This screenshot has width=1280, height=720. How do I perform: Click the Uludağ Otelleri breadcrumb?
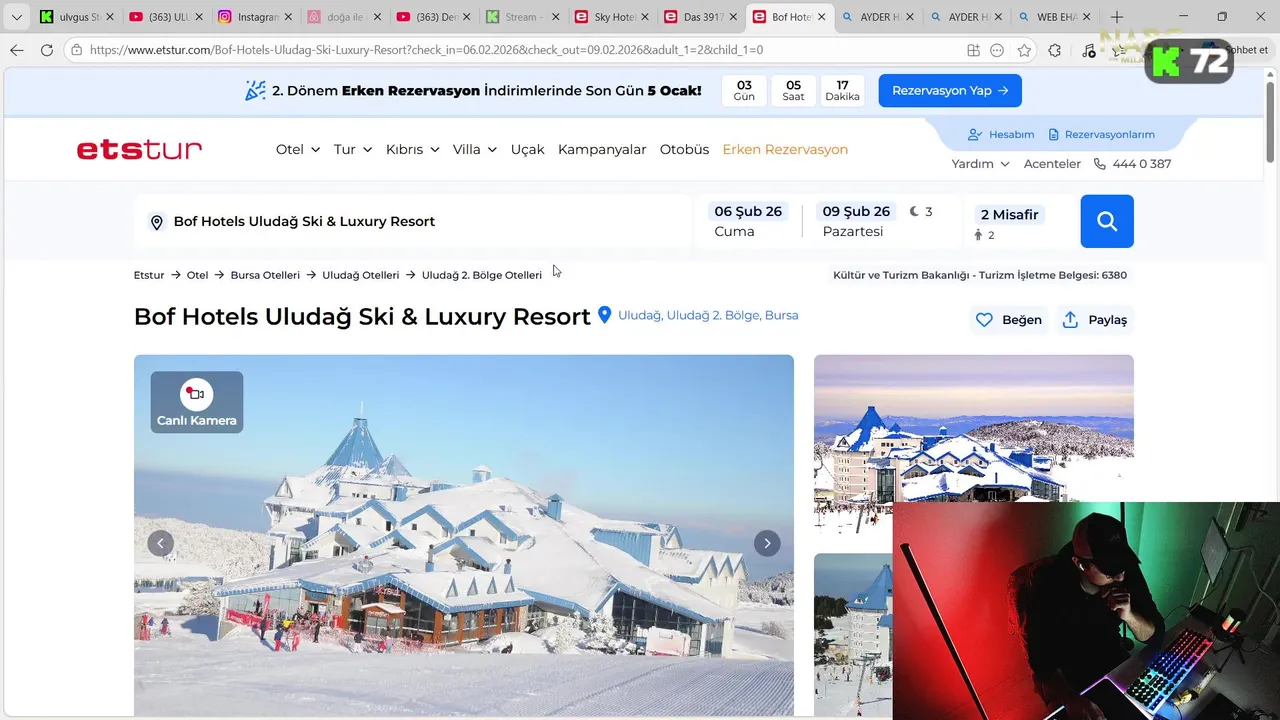click(x=360, y=275)
